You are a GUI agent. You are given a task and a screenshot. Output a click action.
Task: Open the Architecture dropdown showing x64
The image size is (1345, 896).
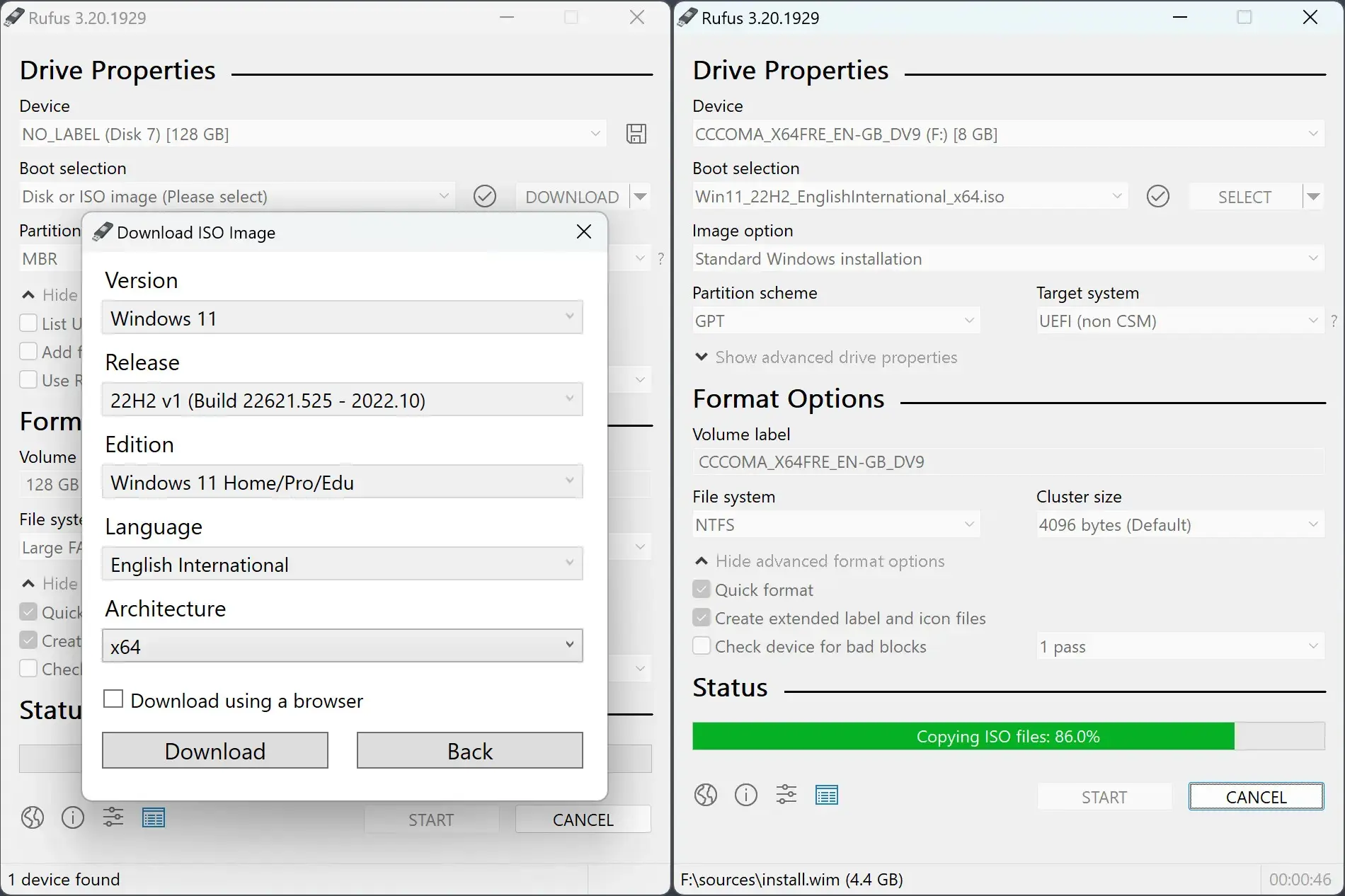(x=343, y=646)
